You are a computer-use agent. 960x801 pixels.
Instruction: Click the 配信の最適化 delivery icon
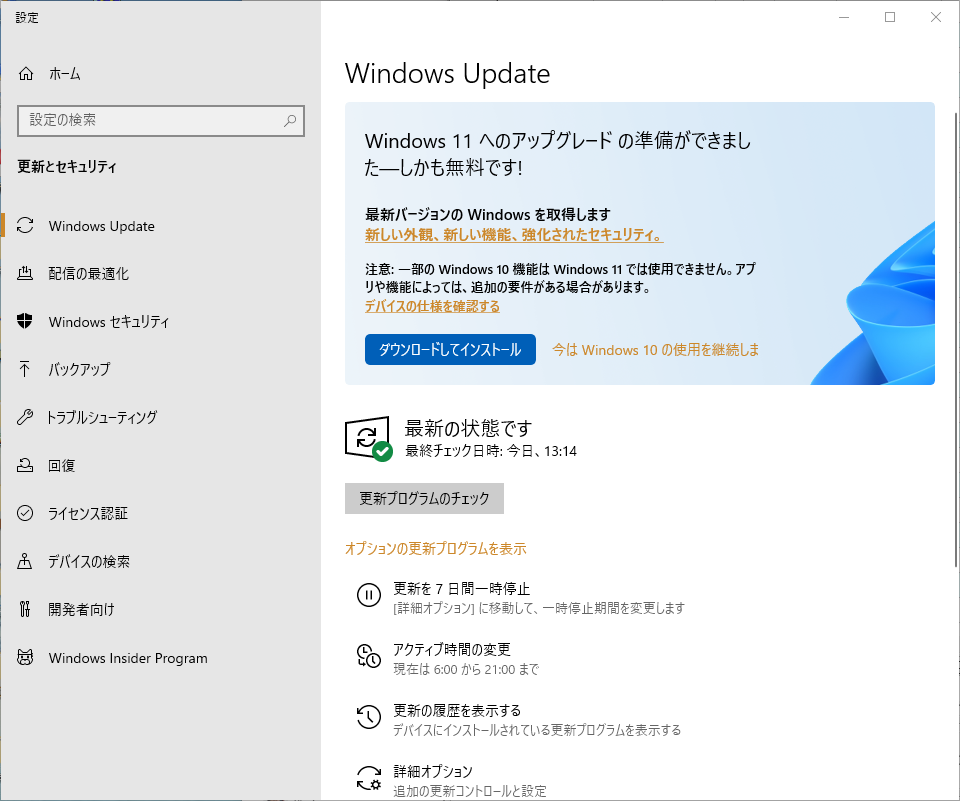25,273
